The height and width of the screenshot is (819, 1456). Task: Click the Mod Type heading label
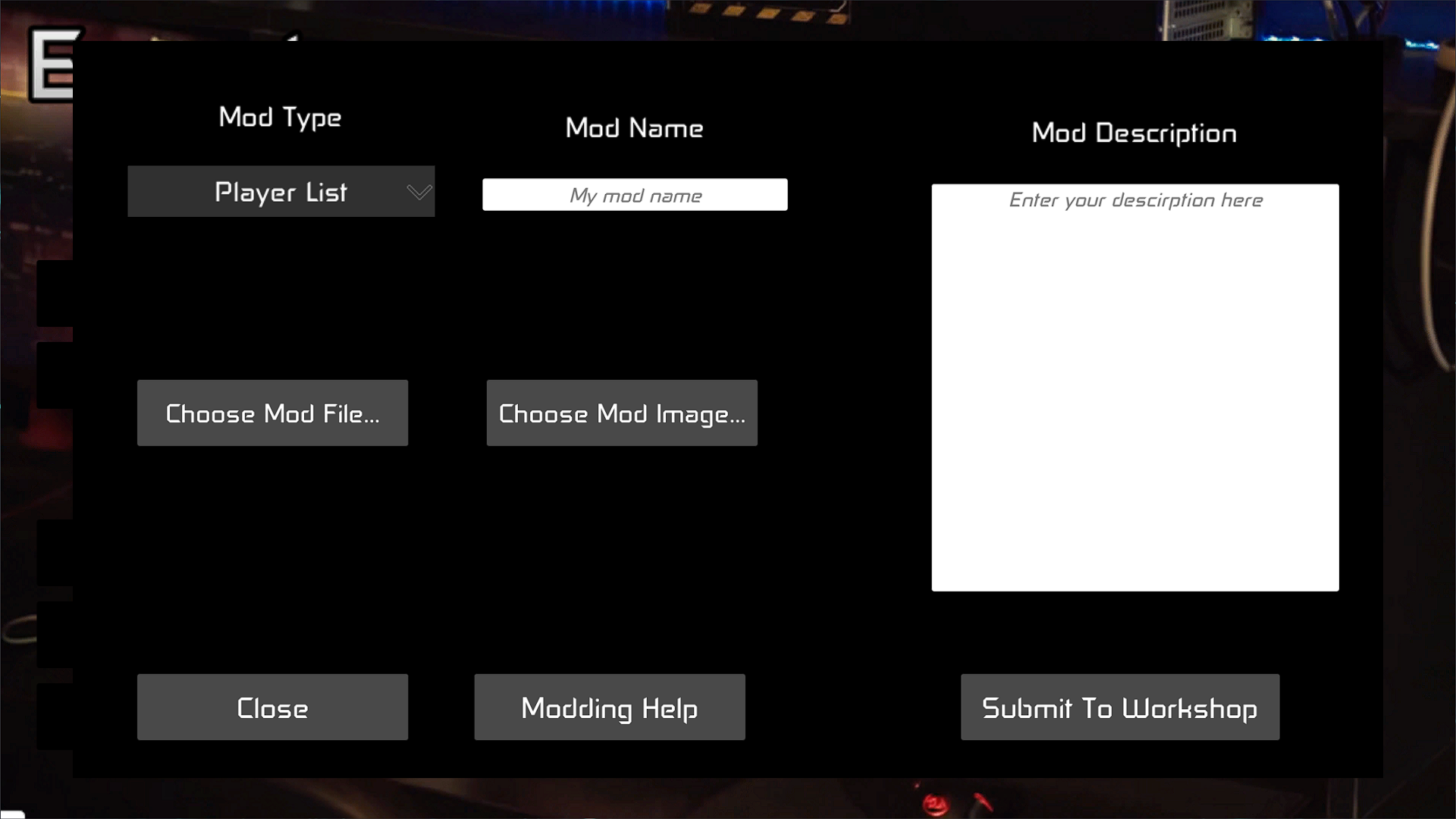click(280, 118)
